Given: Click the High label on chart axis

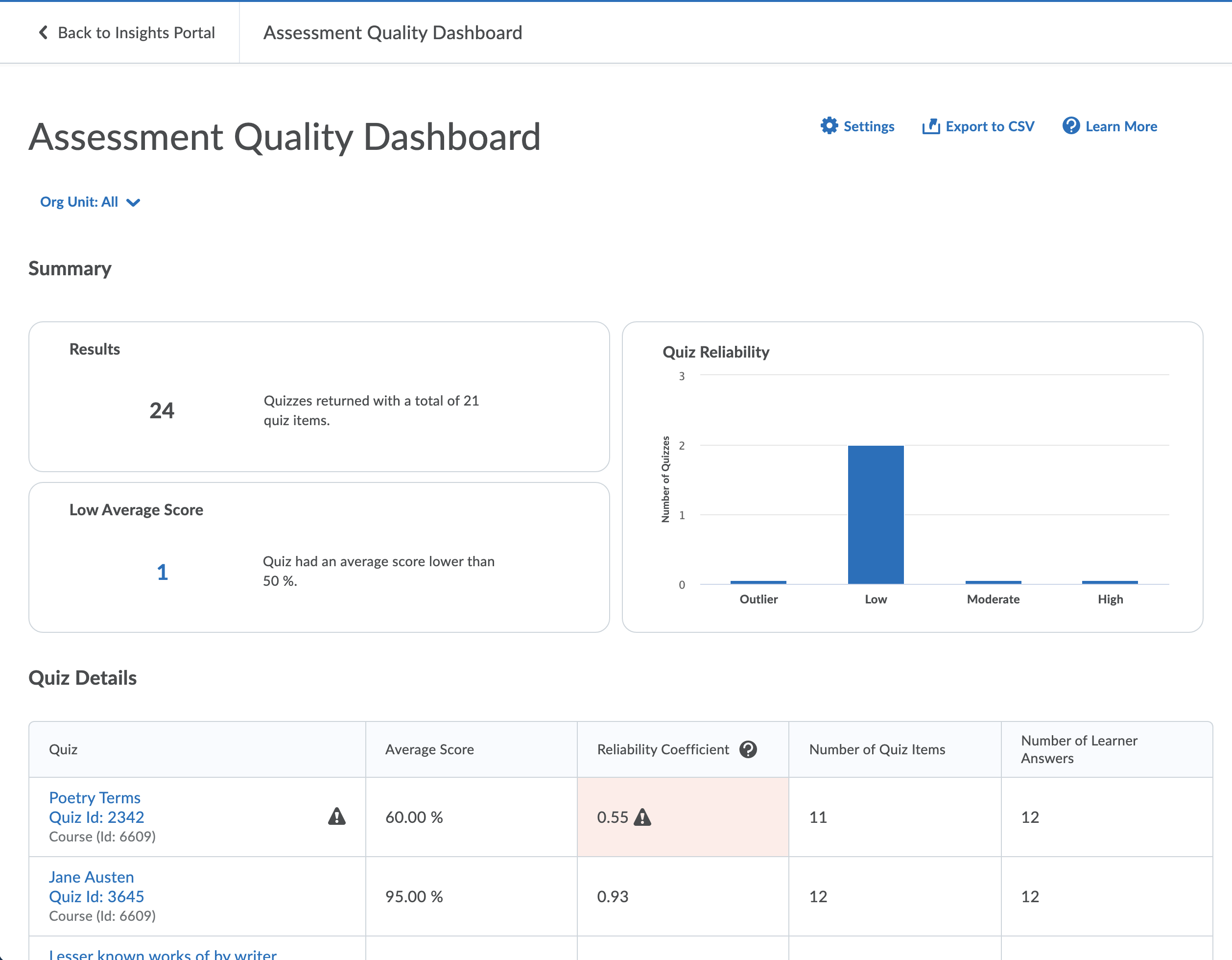Looking at the screenshot, I should coord(1110,600).
